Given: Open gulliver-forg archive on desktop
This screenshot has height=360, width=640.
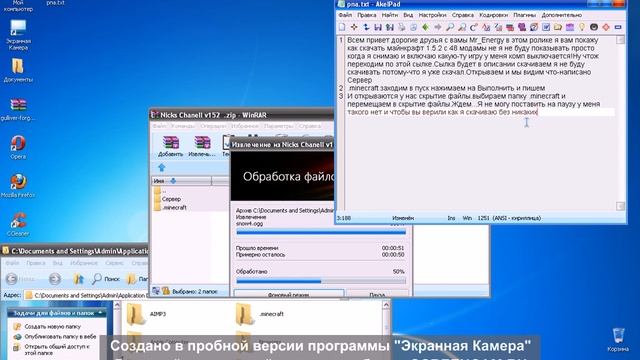Looking at the screenshot, I should (18, 109).
